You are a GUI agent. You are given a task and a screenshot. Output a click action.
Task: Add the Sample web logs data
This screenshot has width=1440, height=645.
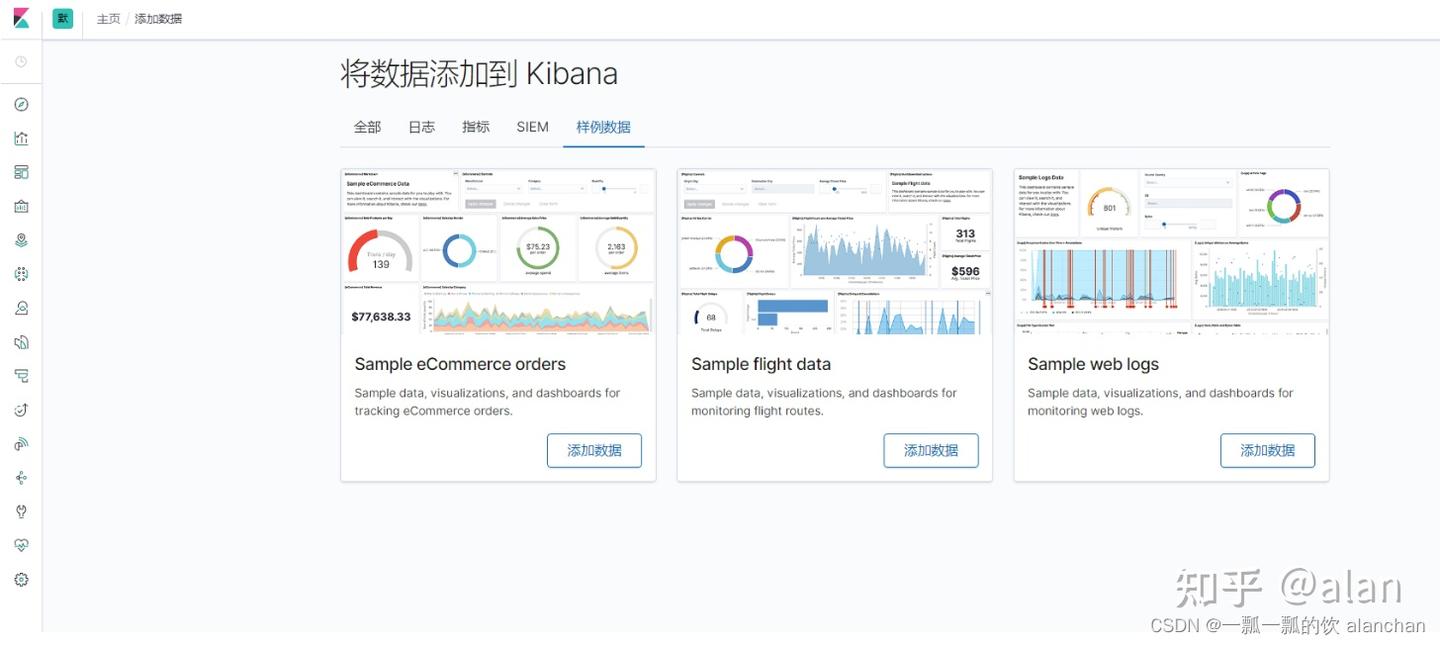click(1267, 450)
